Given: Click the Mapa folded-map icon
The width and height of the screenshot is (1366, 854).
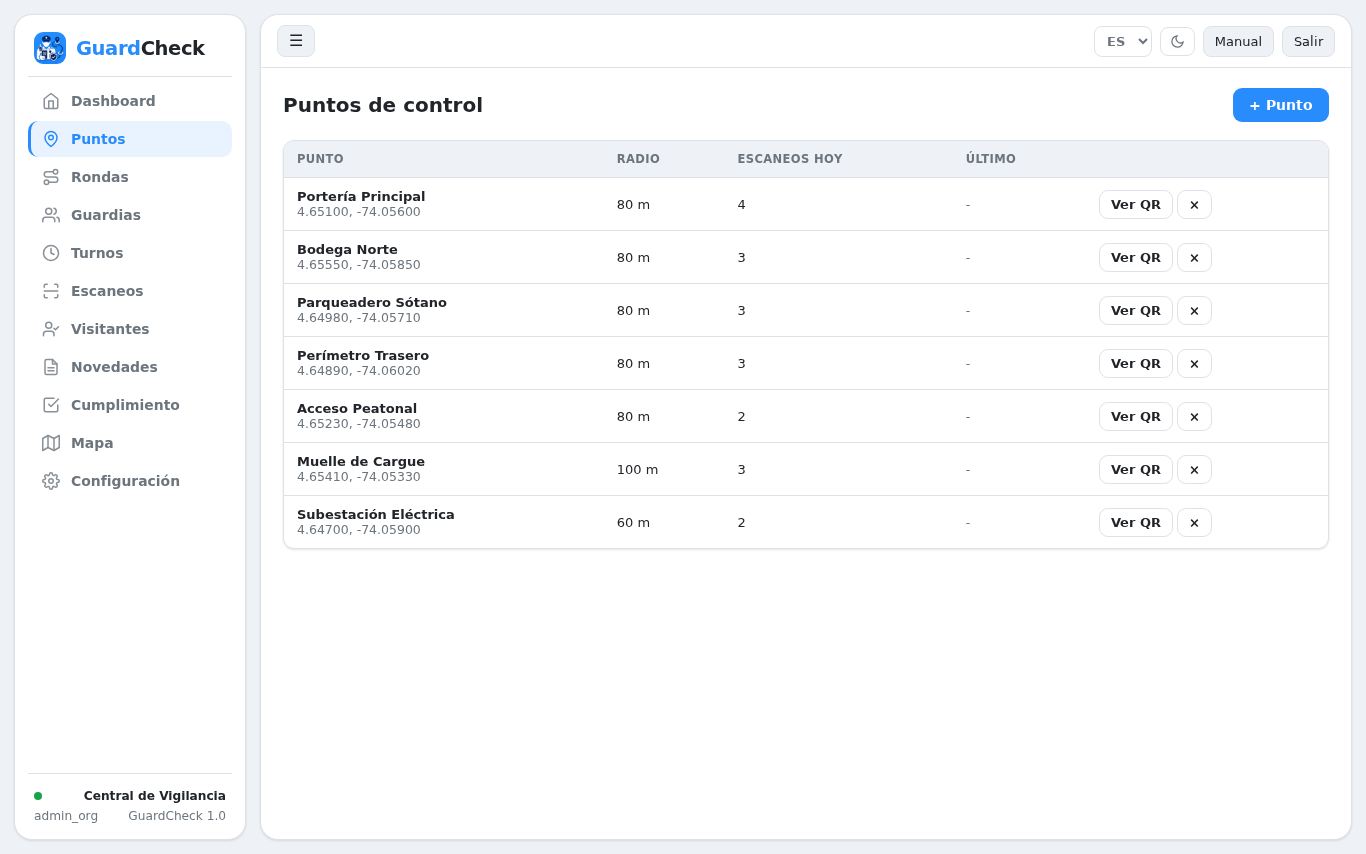Looking at the screenshot, I should (x=51, y=443).
